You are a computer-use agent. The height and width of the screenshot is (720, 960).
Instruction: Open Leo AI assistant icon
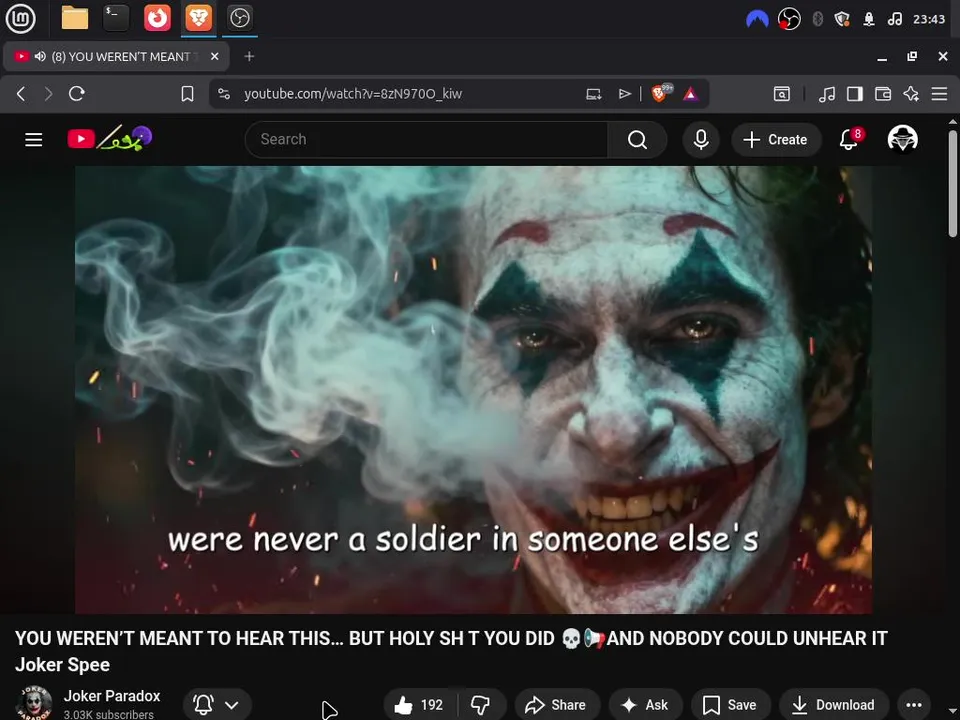click(911, 94)
